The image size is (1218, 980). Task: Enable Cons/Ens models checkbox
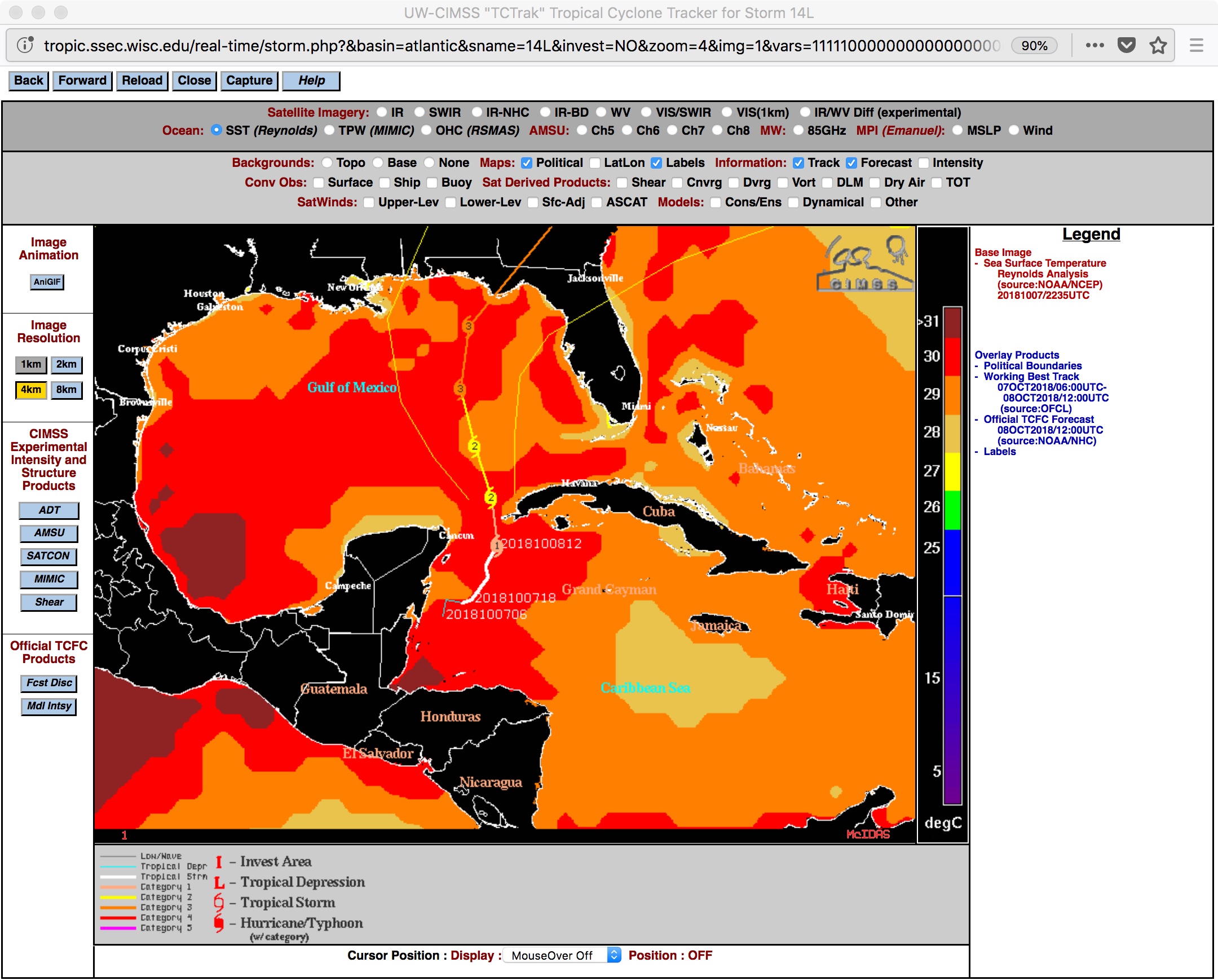716,203
